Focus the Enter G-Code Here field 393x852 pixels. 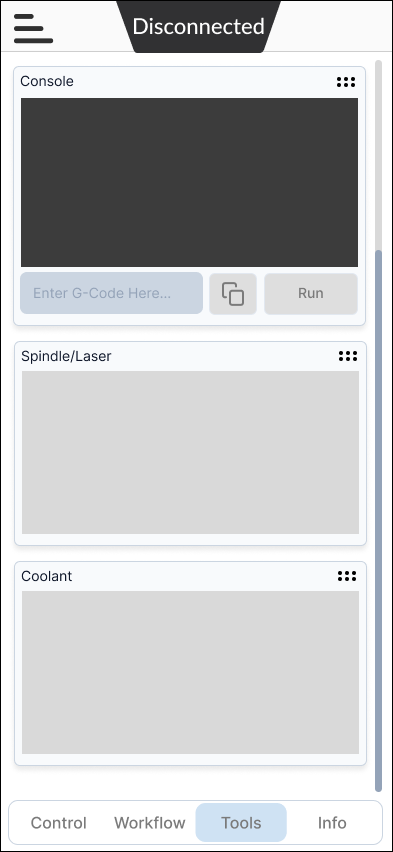click(x=111, y=293)
